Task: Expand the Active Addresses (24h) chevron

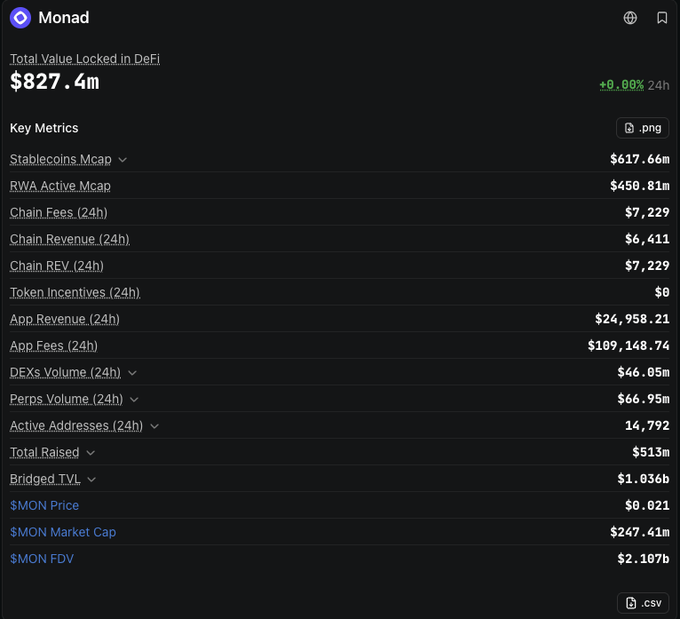Action: pos(154,426)
